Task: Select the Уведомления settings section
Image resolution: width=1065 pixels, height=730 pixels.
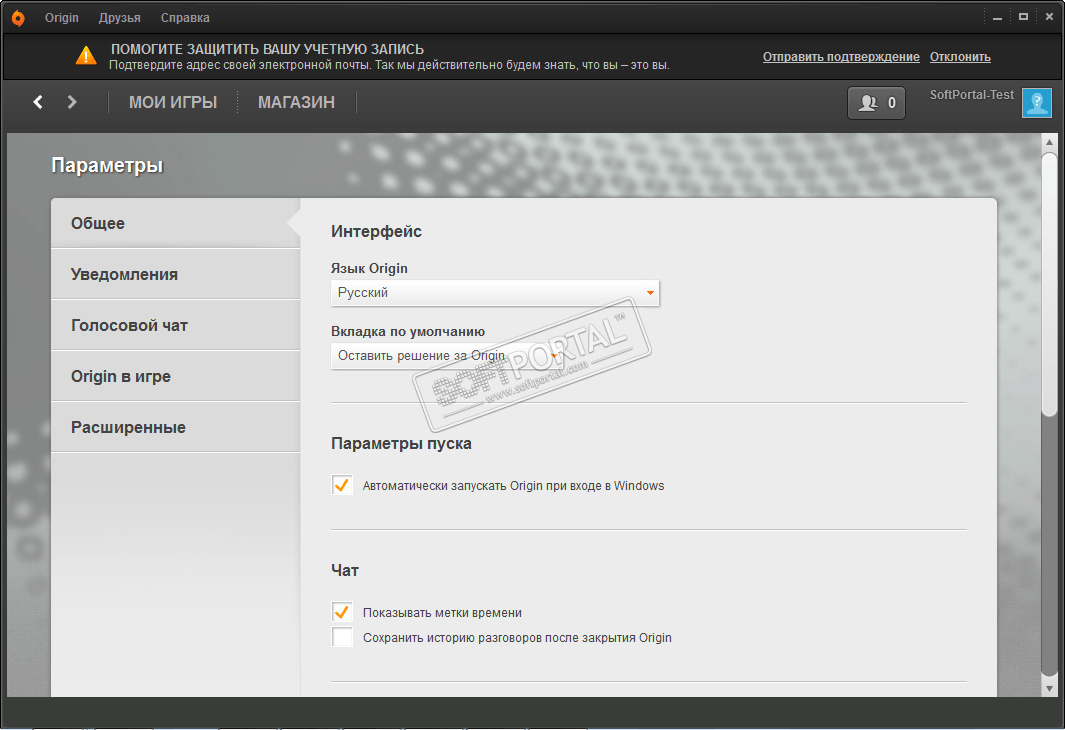Action: [175, 274]
